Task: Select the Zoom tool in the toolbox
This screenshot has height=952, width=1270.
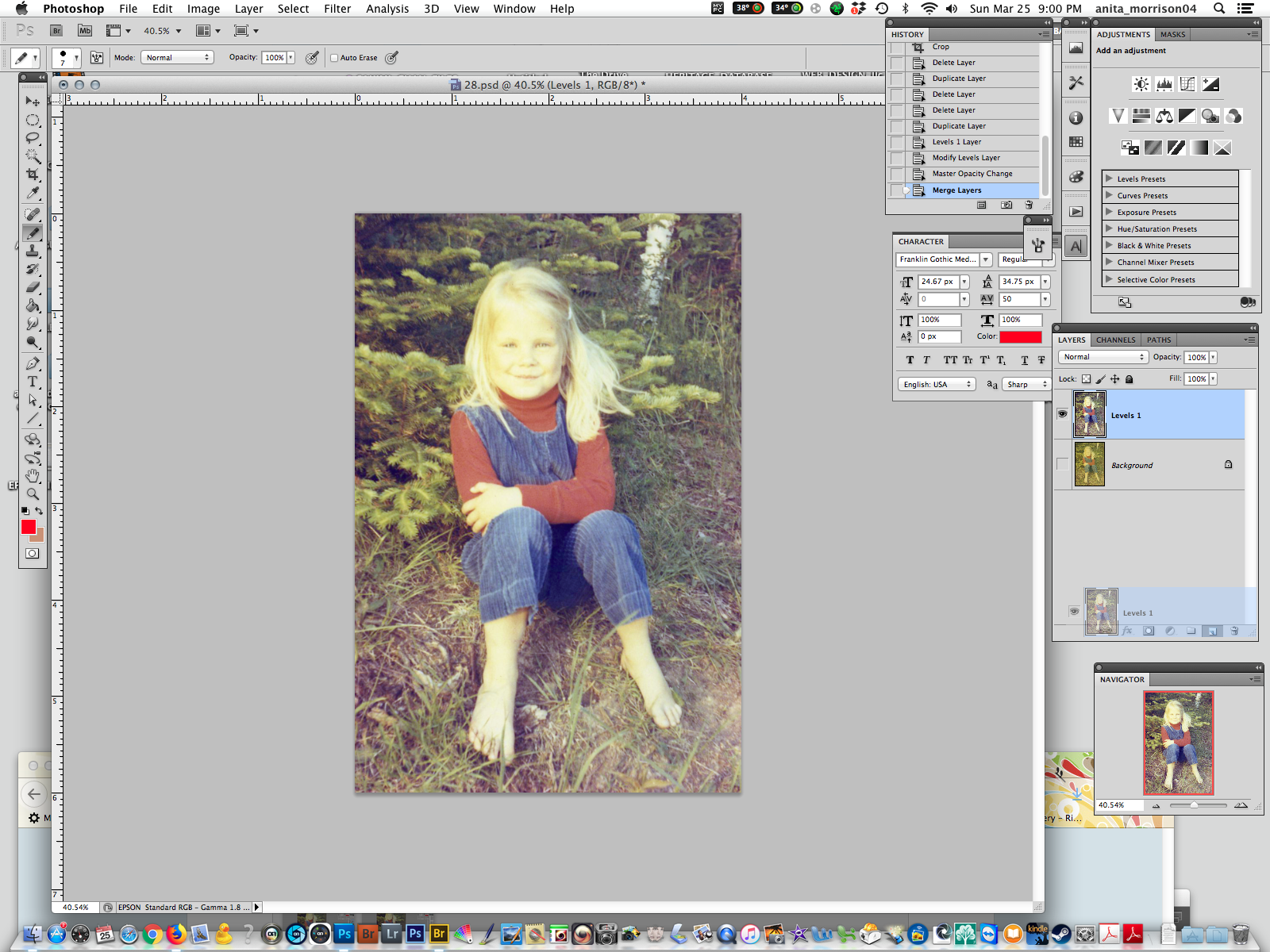Action: pos(33,494)
